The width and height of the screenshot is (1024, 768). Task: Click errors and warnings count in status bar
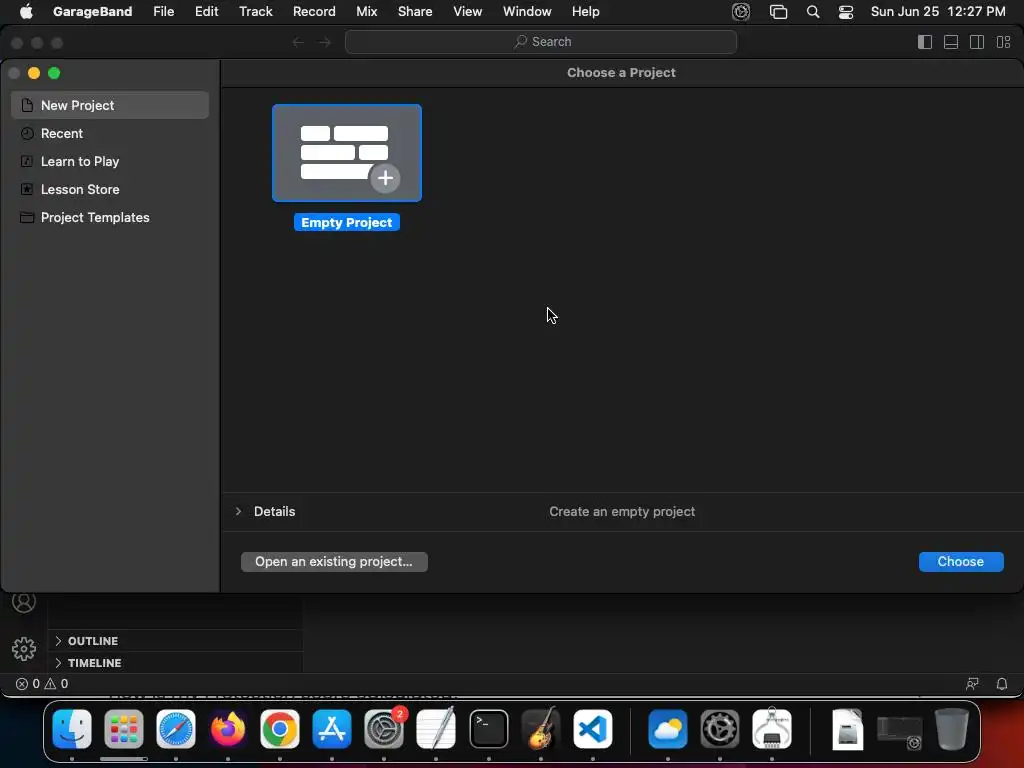42,684
